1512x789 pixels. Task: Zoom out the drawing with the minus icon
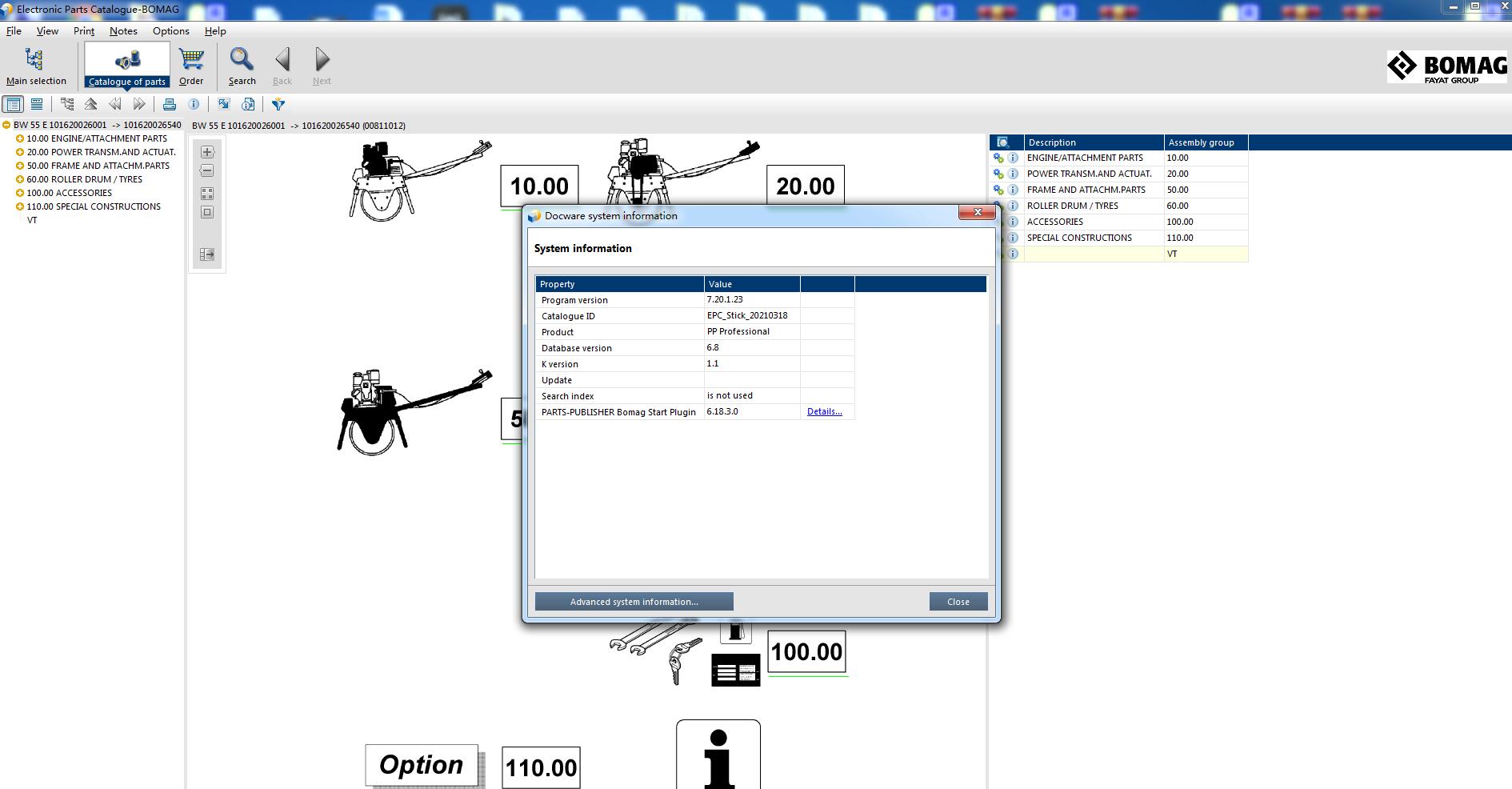[x=207, y=170]
